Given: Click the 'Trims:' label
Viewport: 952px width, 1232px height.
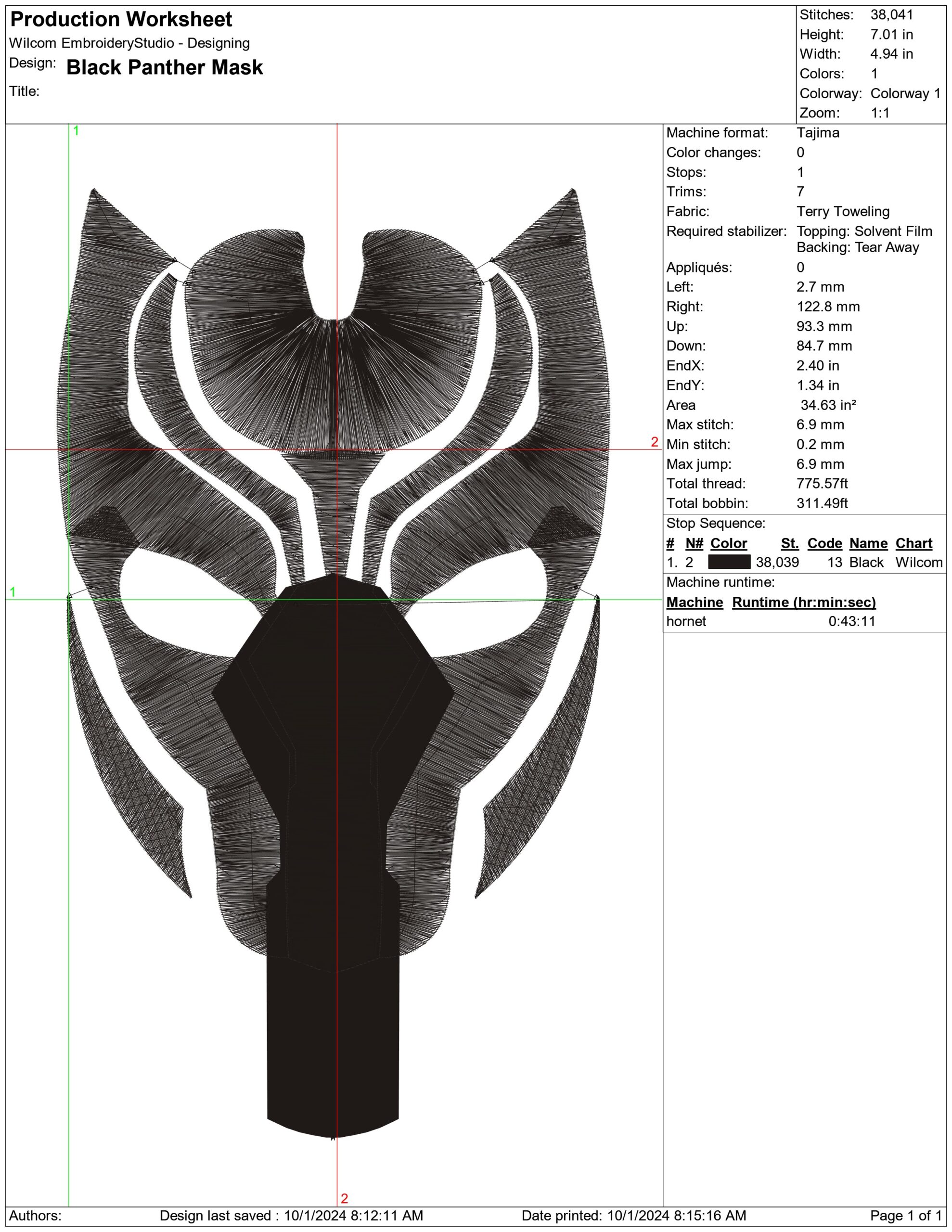Looking at the screenshot, I should [686, 192].
